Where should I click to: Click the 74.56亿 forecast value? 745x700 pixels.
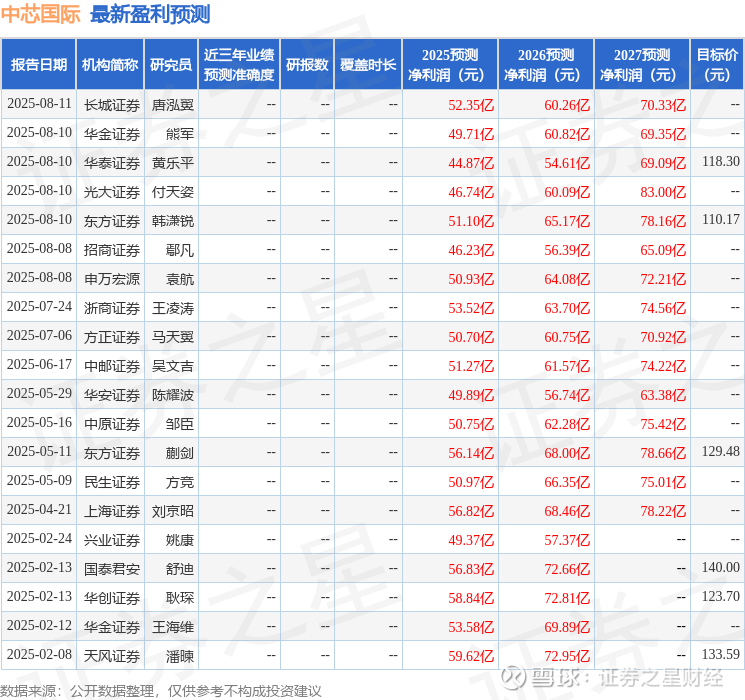tap(663, 308)
